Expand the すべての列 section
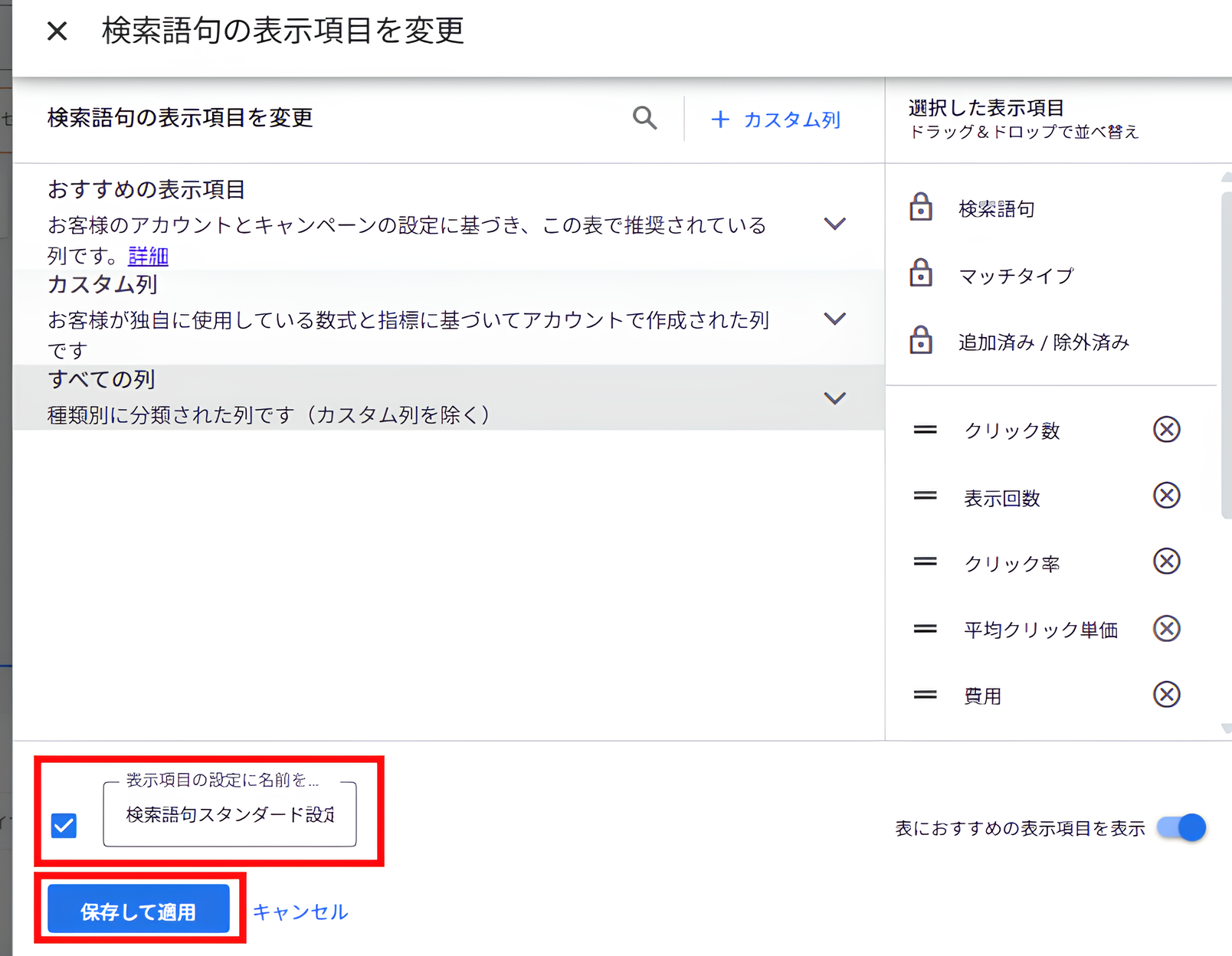The image size is (1232, 956). (835, 398)
